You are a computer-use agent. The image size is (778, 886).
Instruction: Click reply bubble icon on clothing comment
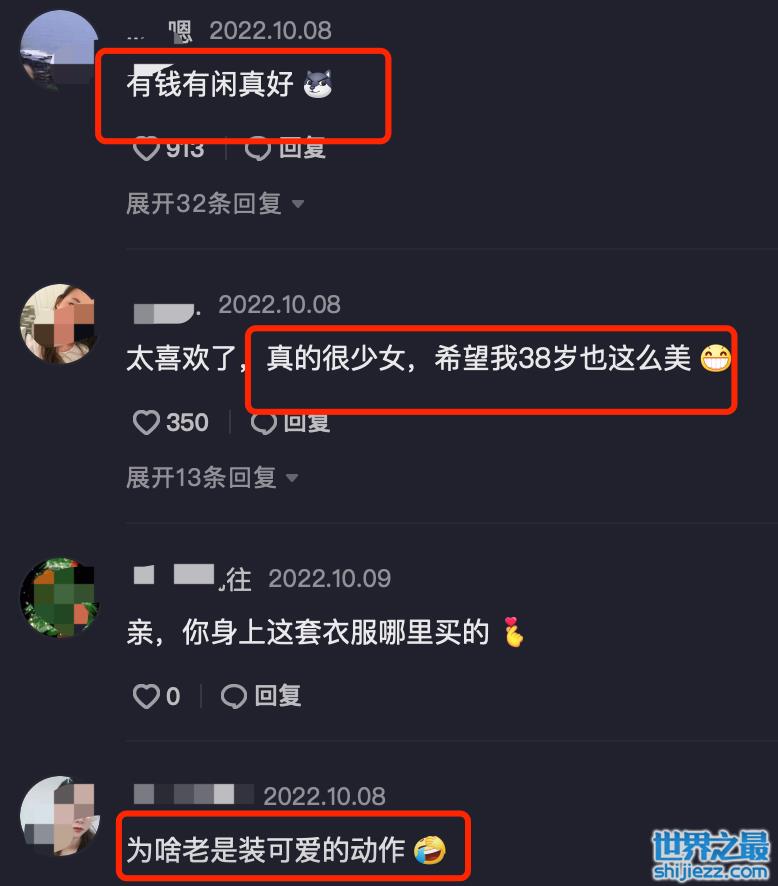(233, 696)
